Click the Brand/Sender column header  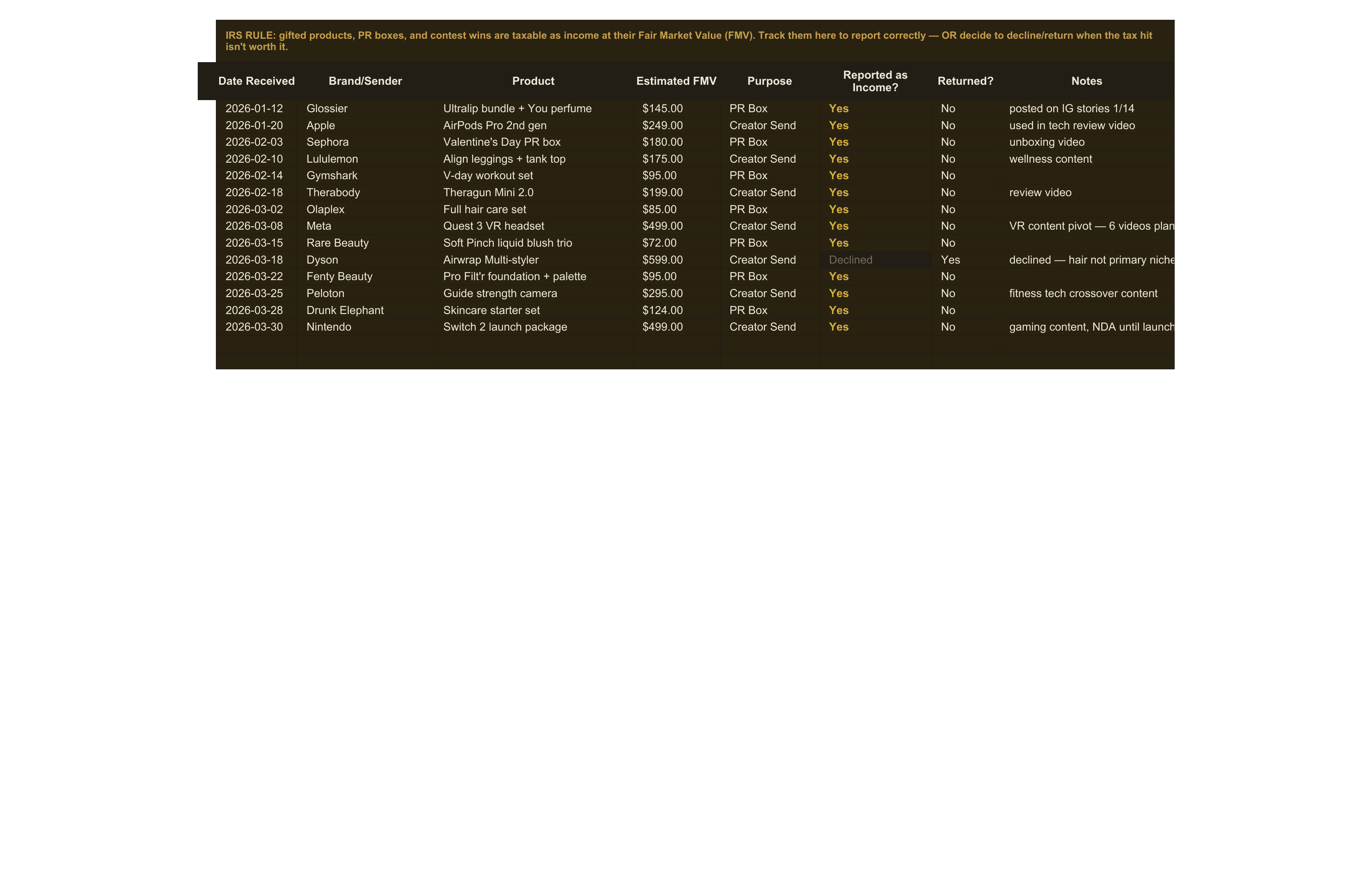365,81
